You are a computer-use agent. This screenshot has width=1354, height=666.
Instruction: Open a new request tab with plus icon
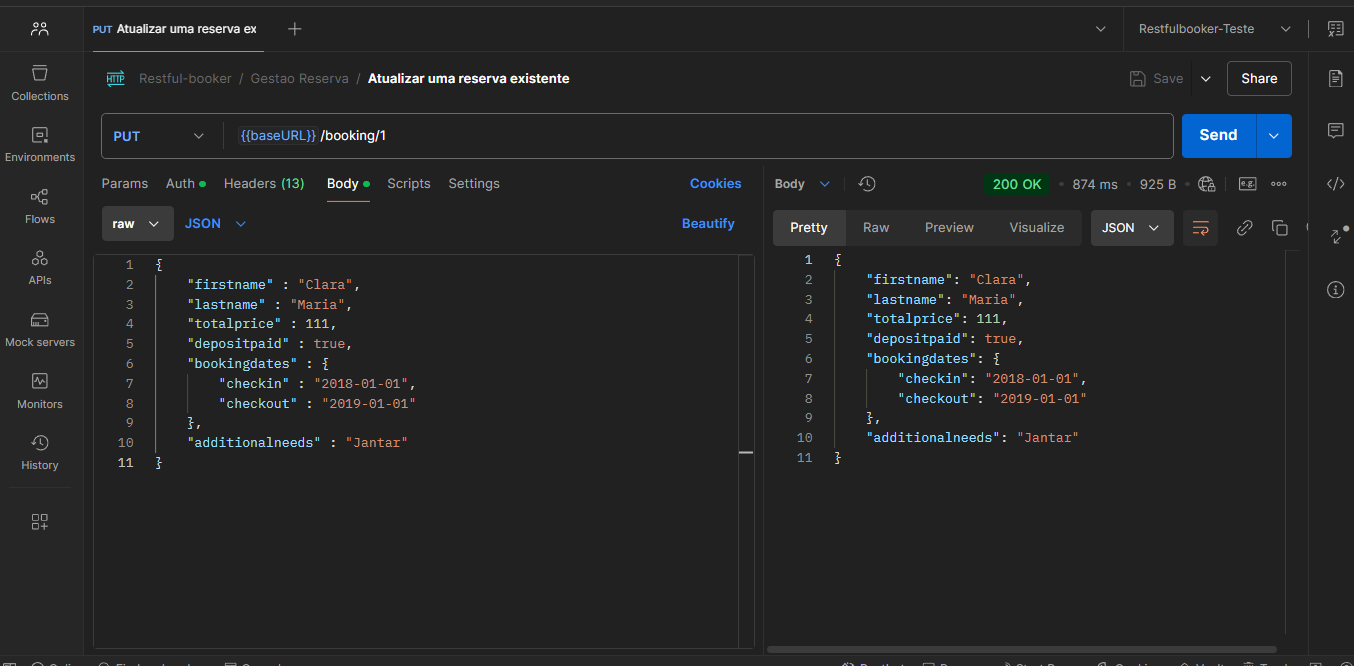tap(295, 29)
